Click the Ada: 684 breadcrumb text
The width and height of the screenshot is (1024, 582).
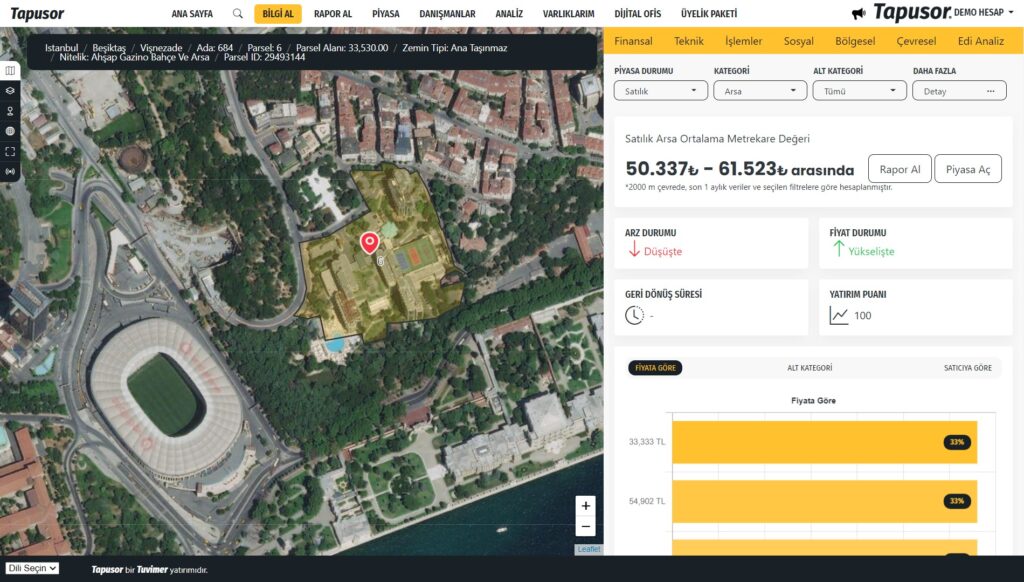coord(215,48)
